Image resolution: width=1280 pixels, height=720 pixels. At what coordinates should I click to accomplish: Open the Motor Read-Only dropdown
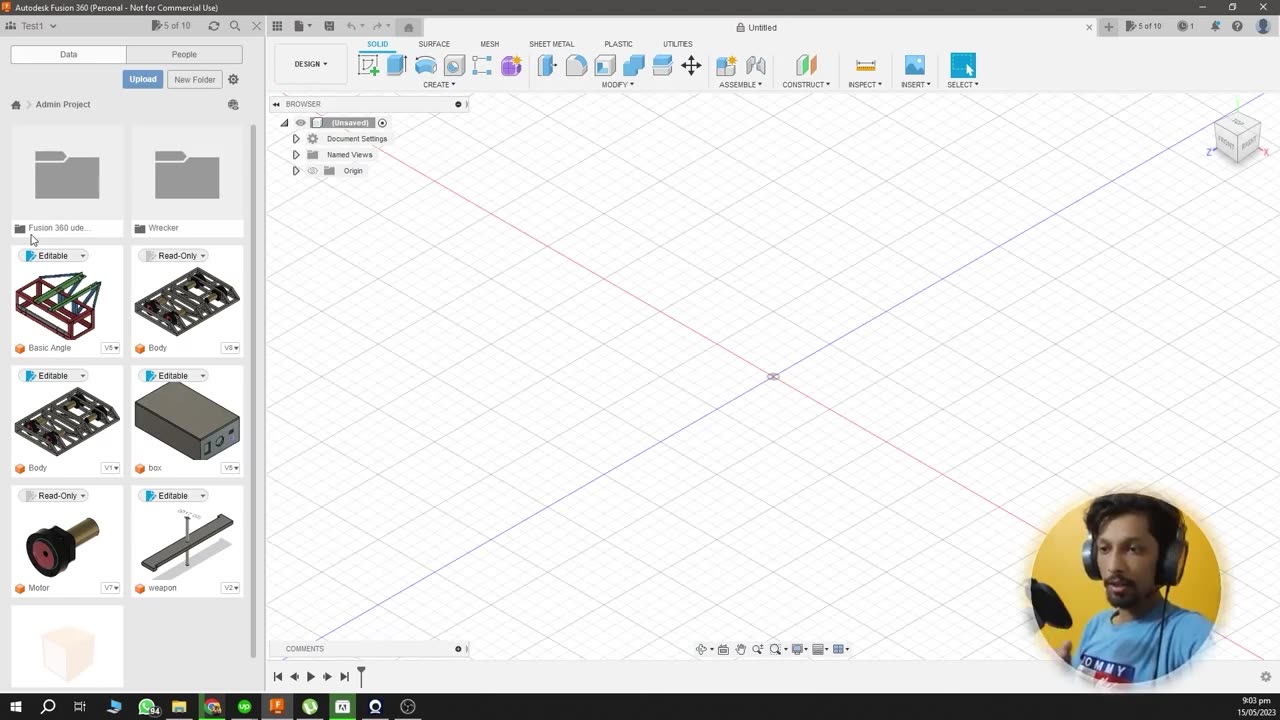click(53, 496)
